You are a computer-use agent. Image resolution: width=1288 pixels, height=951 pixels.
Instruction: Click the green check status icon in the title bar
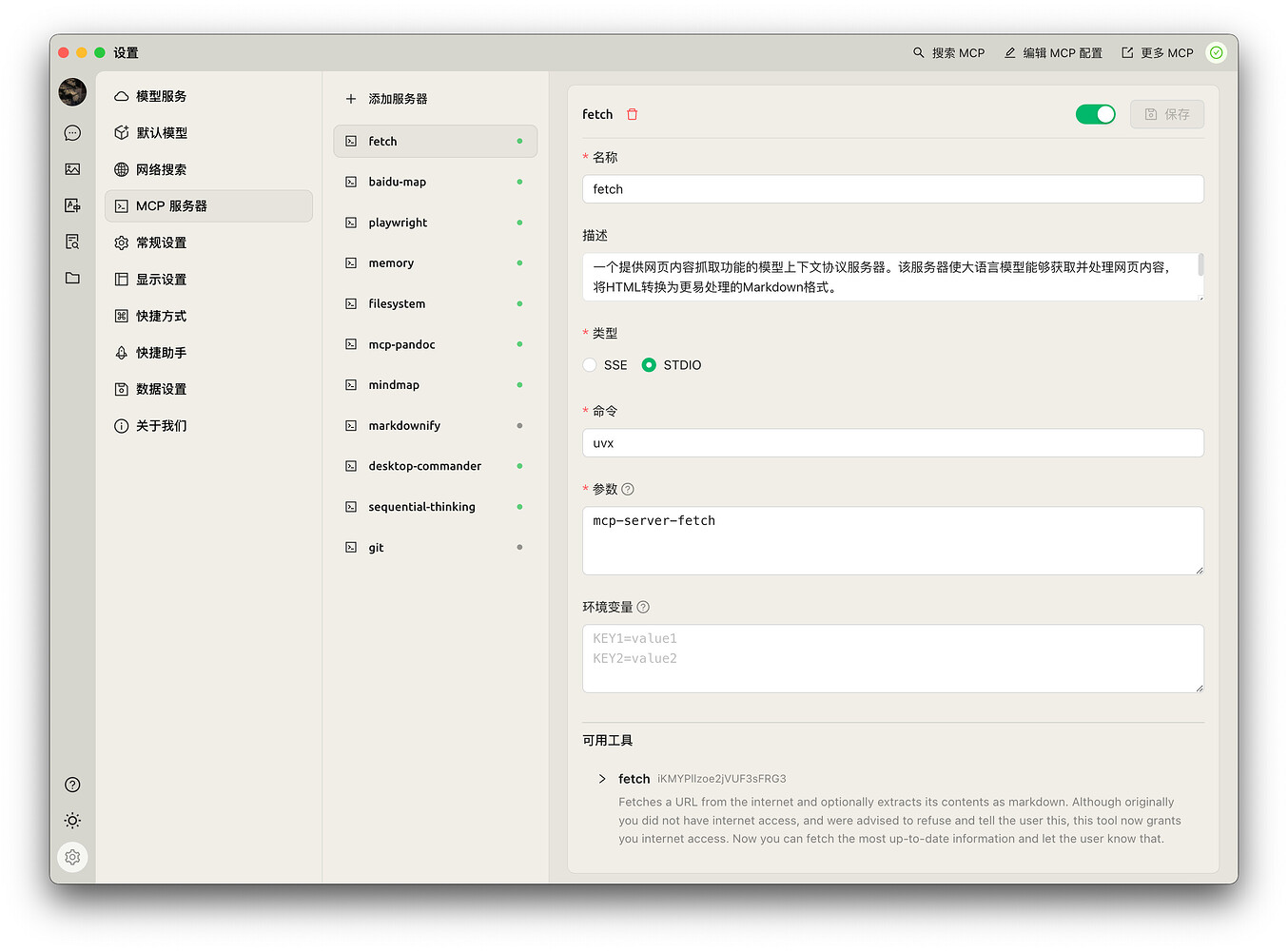(x=1216, y=53)
